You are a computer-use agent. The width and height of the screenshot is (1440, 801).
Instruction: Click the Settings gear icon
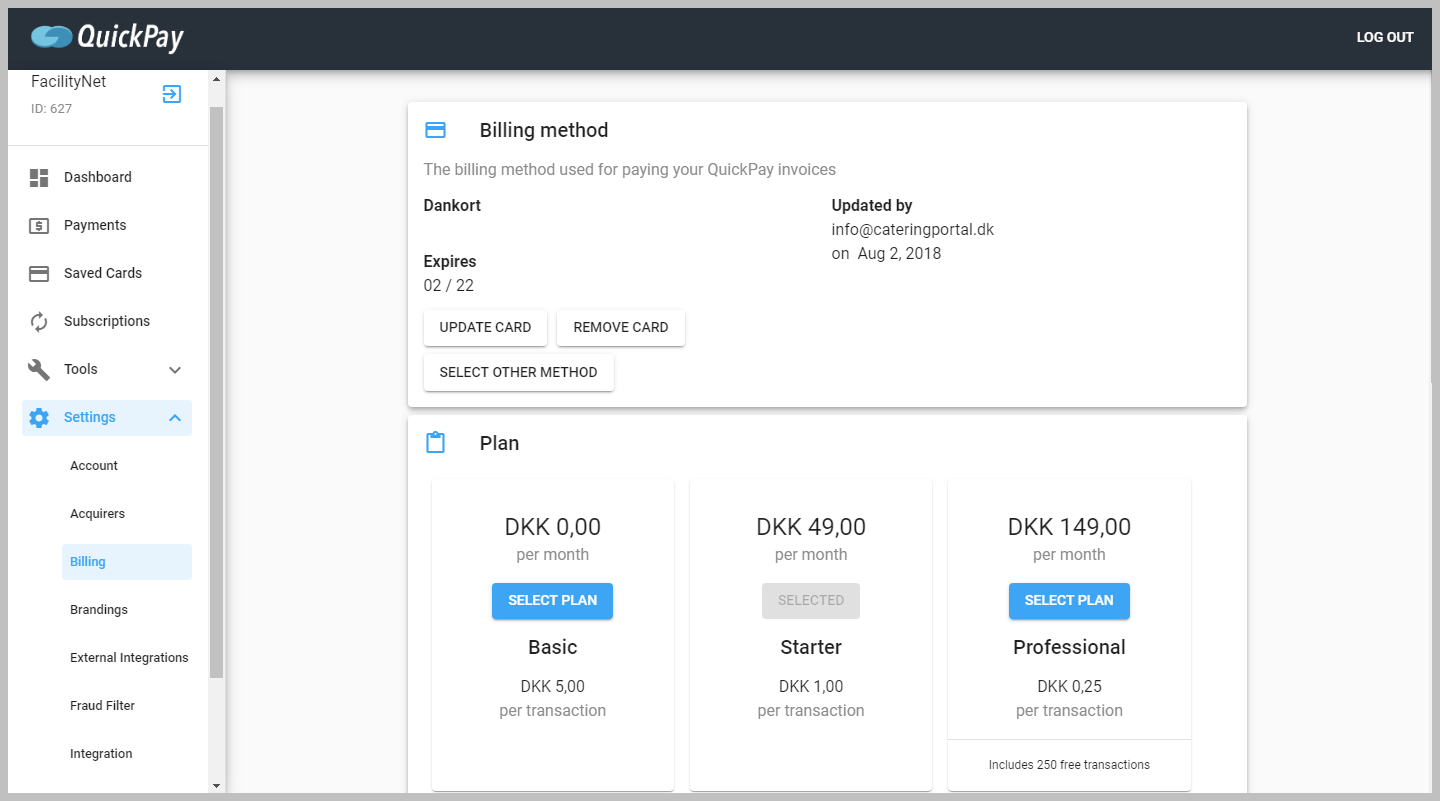(x=38, y=418)
